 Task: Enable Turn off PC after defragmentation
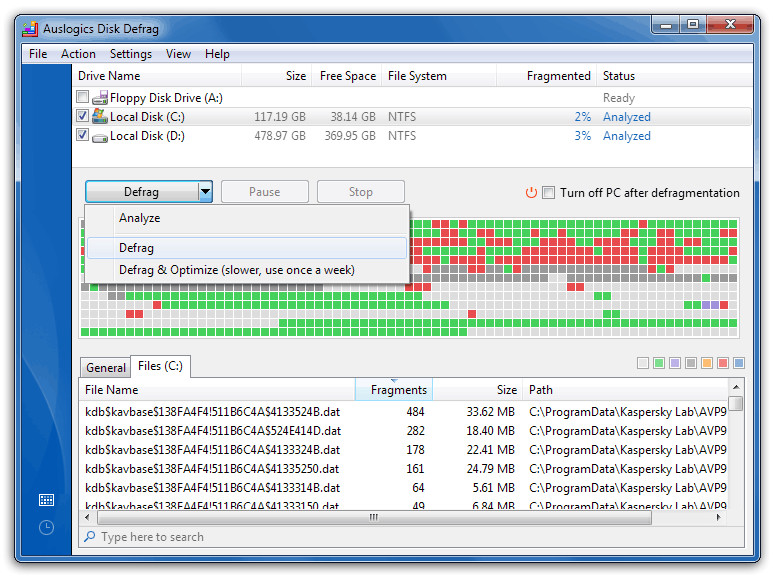click(x=548, y=192)
